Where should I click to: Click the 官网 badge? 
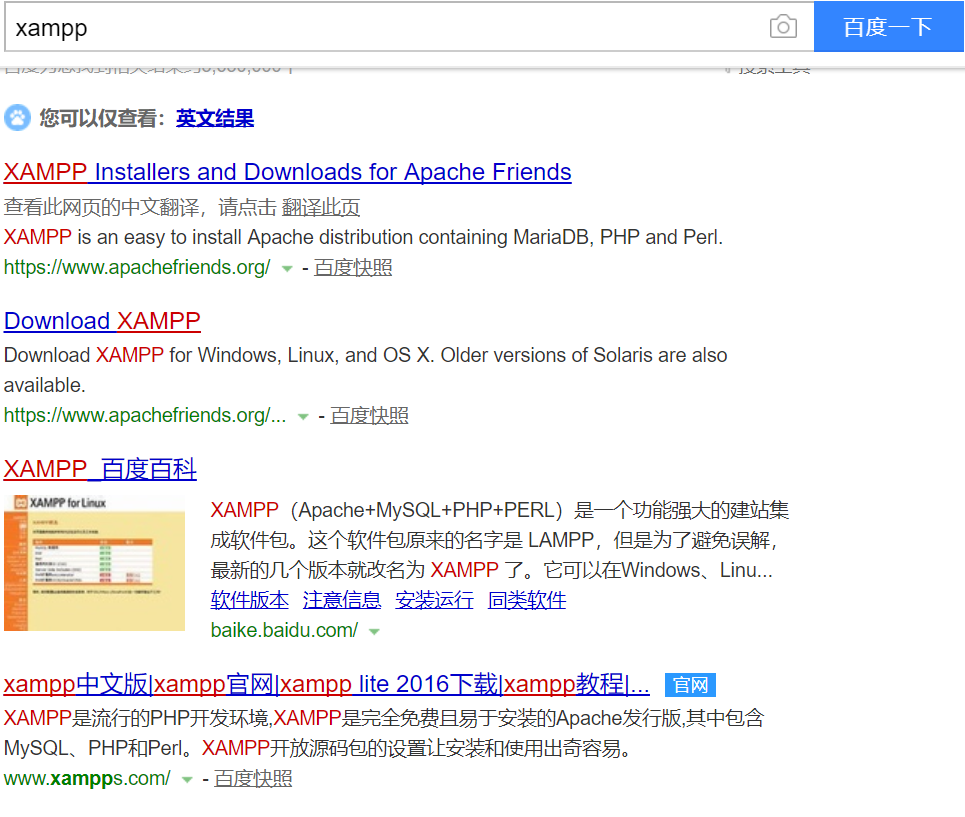click(x=690, y=685)
